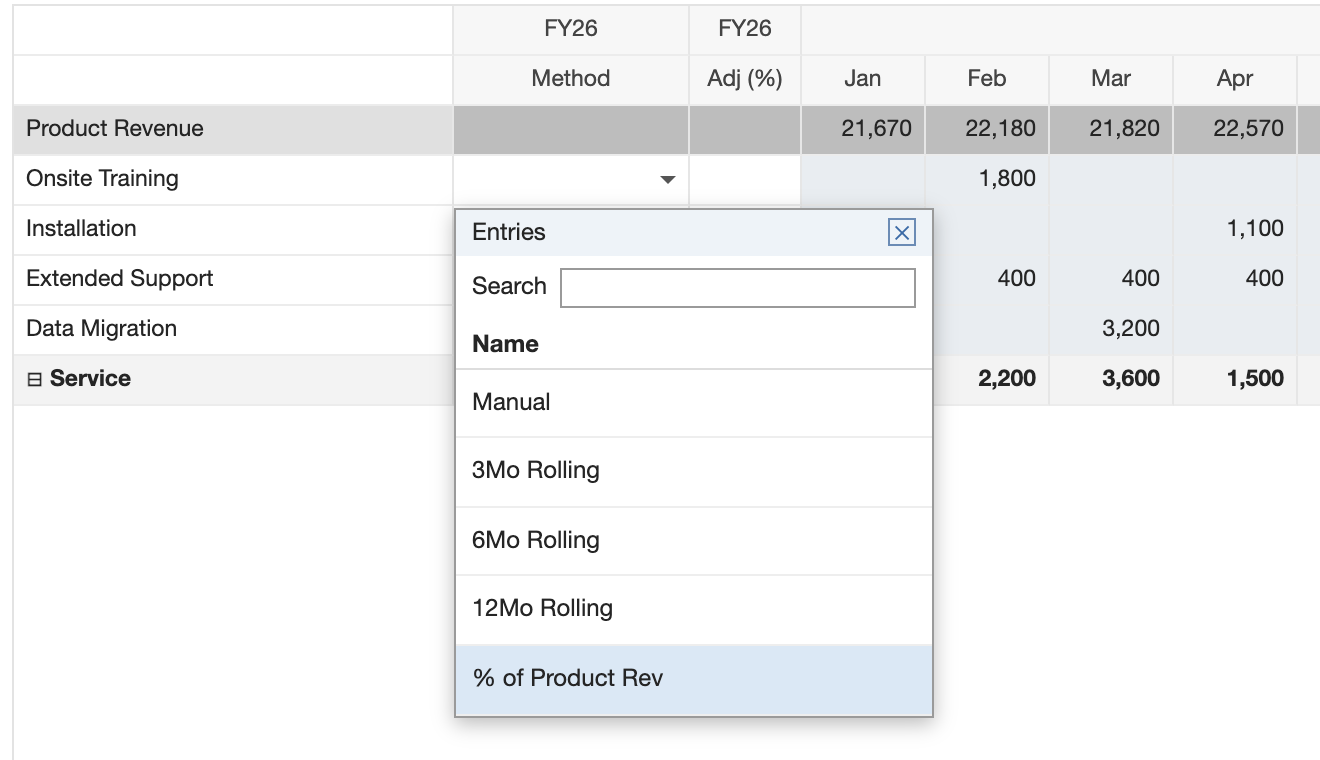
Task: Select Product Revenue Feb cell 22,180
Action: [987, 129]
